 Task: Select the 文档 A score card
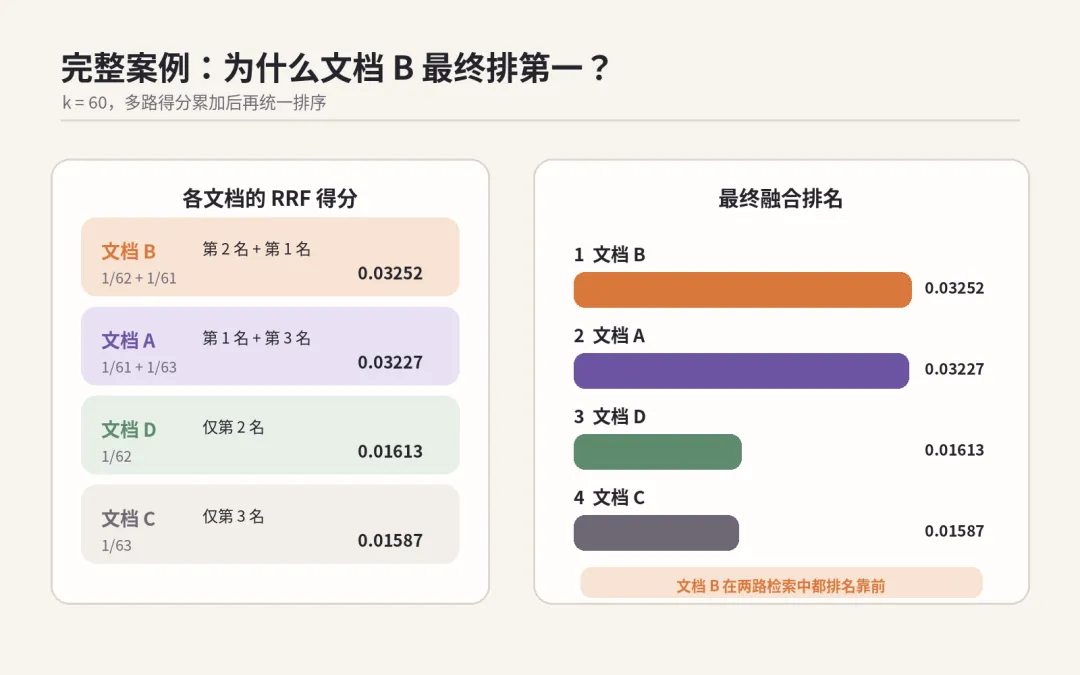(x=270, y=346)
